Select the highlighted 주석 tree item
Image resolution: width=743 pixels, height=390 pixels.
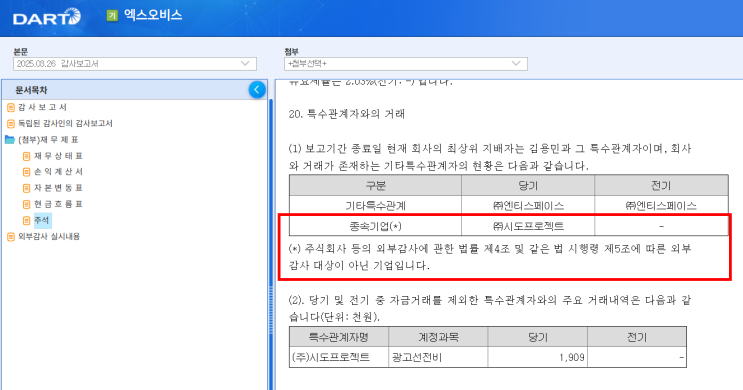click(x=42, y=220)
